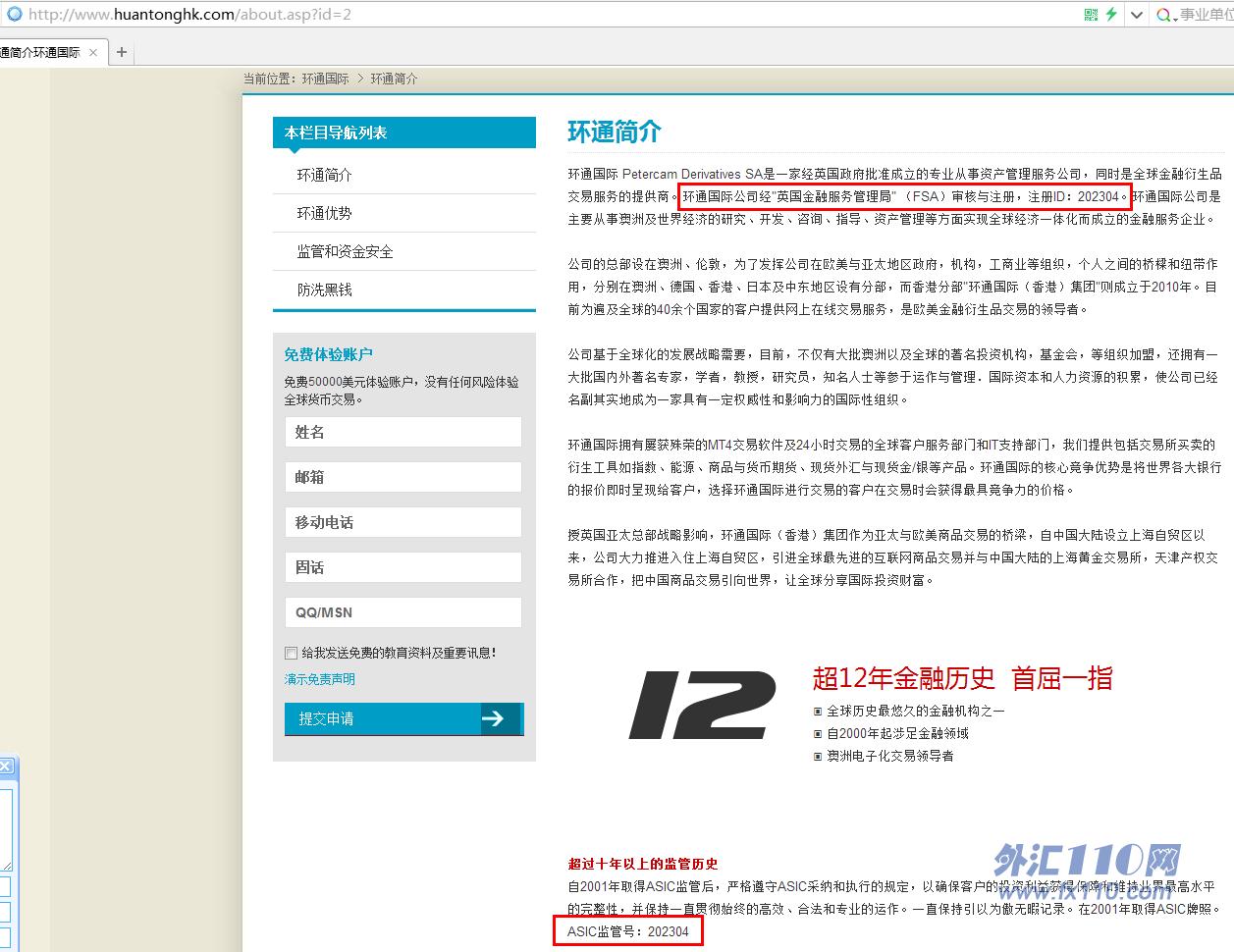Image resolution: width=1234 pixels, height=952 pixels.
Task: Open the 演示免责声明 link
Action: 320,679
